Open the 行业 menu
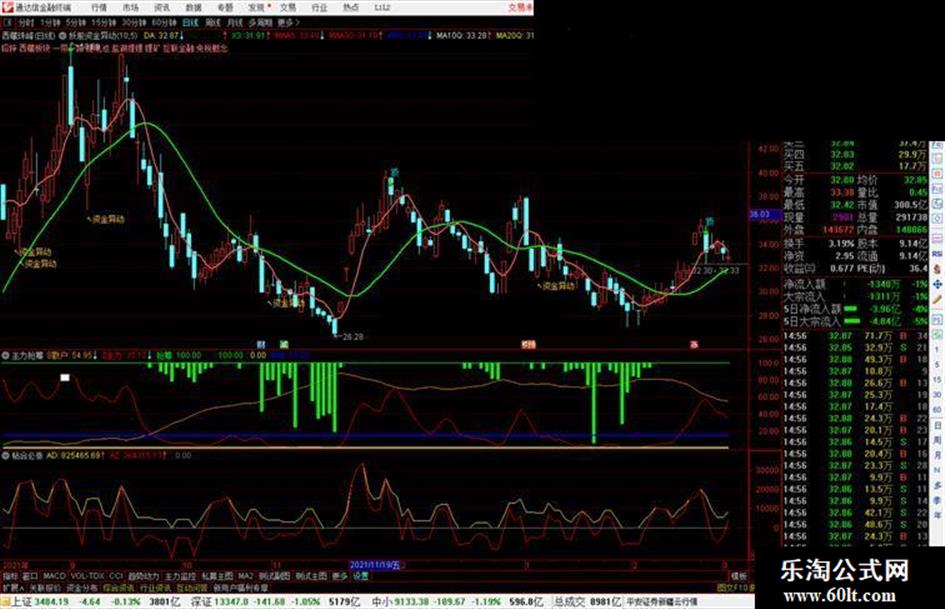Viewport: 945px width, 609px height. tap(319, 7)
